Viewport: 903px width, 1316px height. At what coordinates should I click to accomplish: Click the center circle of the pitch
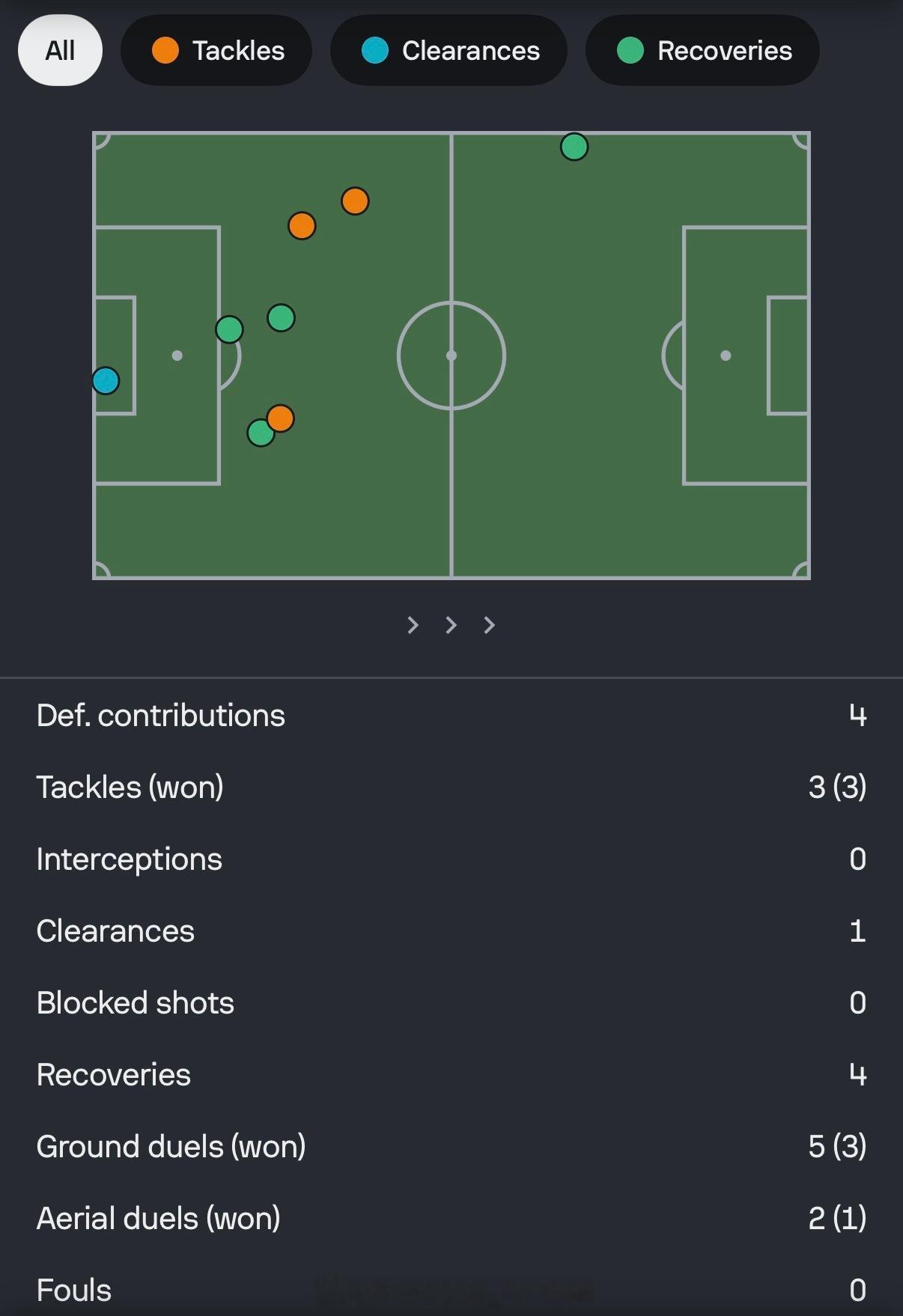pyautogui.click(x=451, y=356)
